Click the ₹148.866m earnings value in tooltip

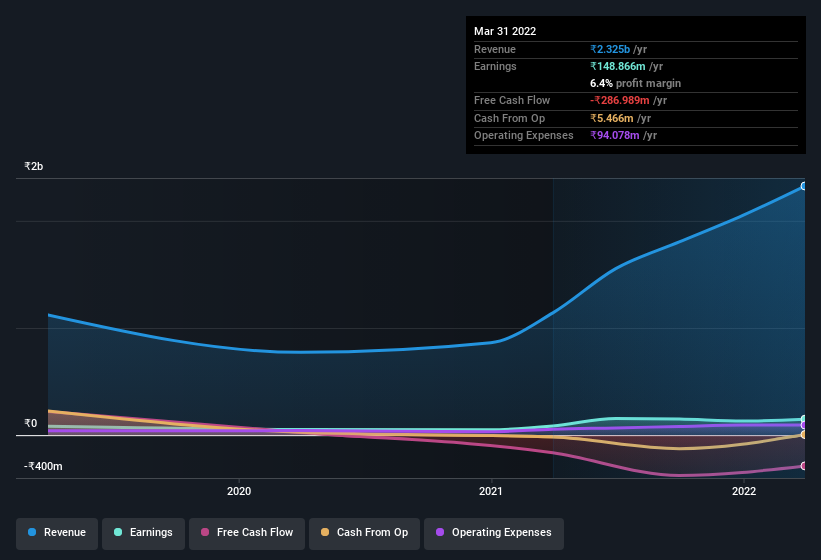click(618, 66)
